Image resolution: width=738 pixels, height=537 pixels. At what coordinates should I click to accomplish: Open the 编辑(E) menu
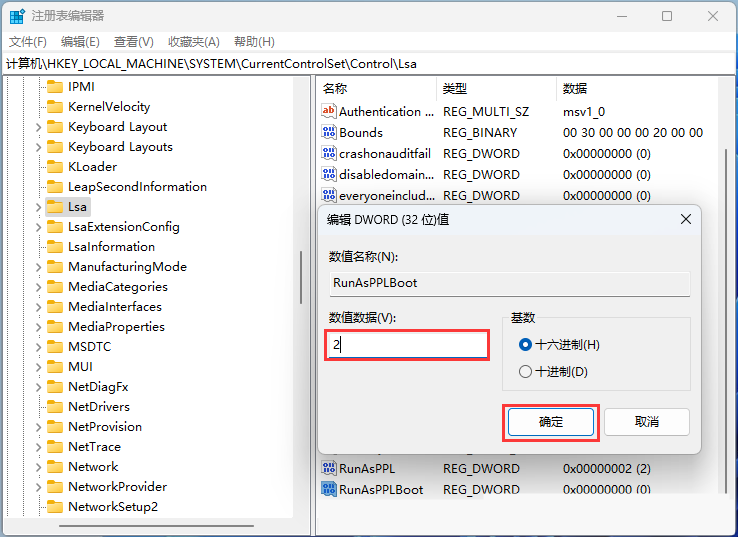pos(80,42)
